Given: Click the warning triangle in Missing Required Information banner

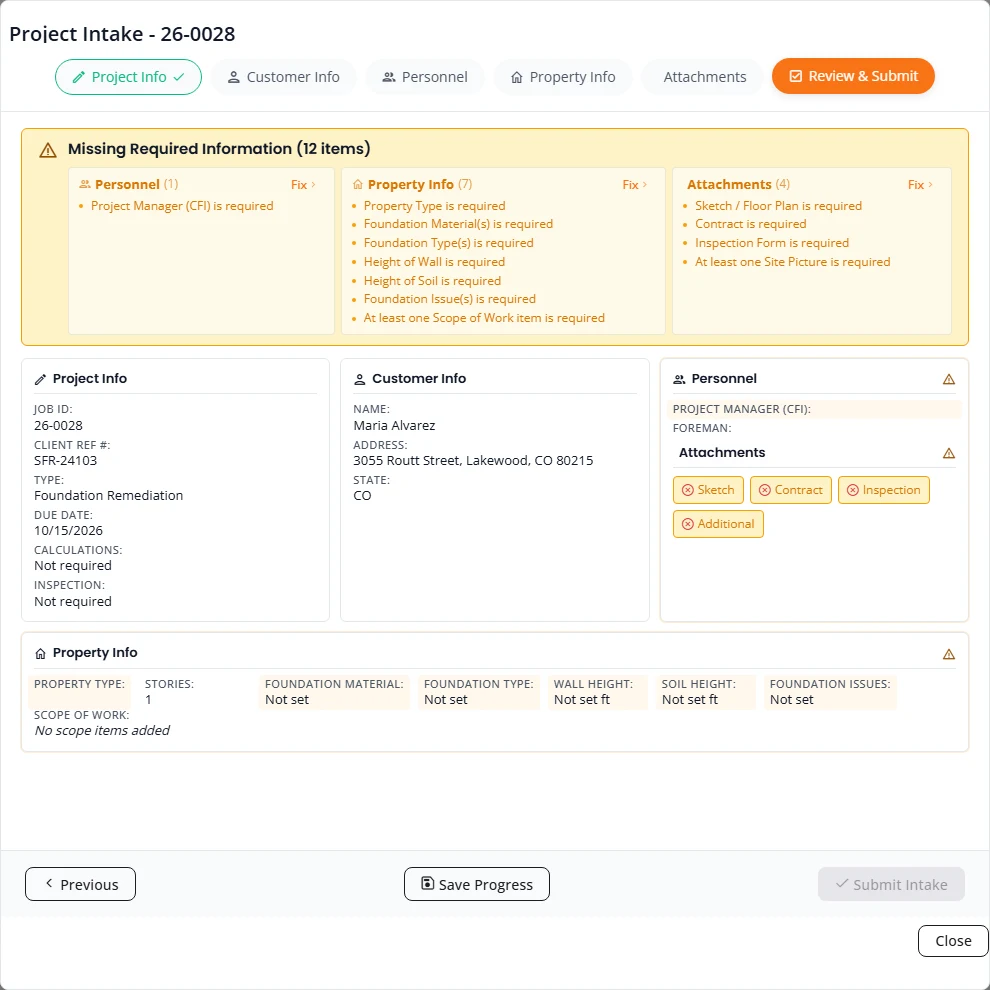Looking at the screenshot, I should [48, 150].
